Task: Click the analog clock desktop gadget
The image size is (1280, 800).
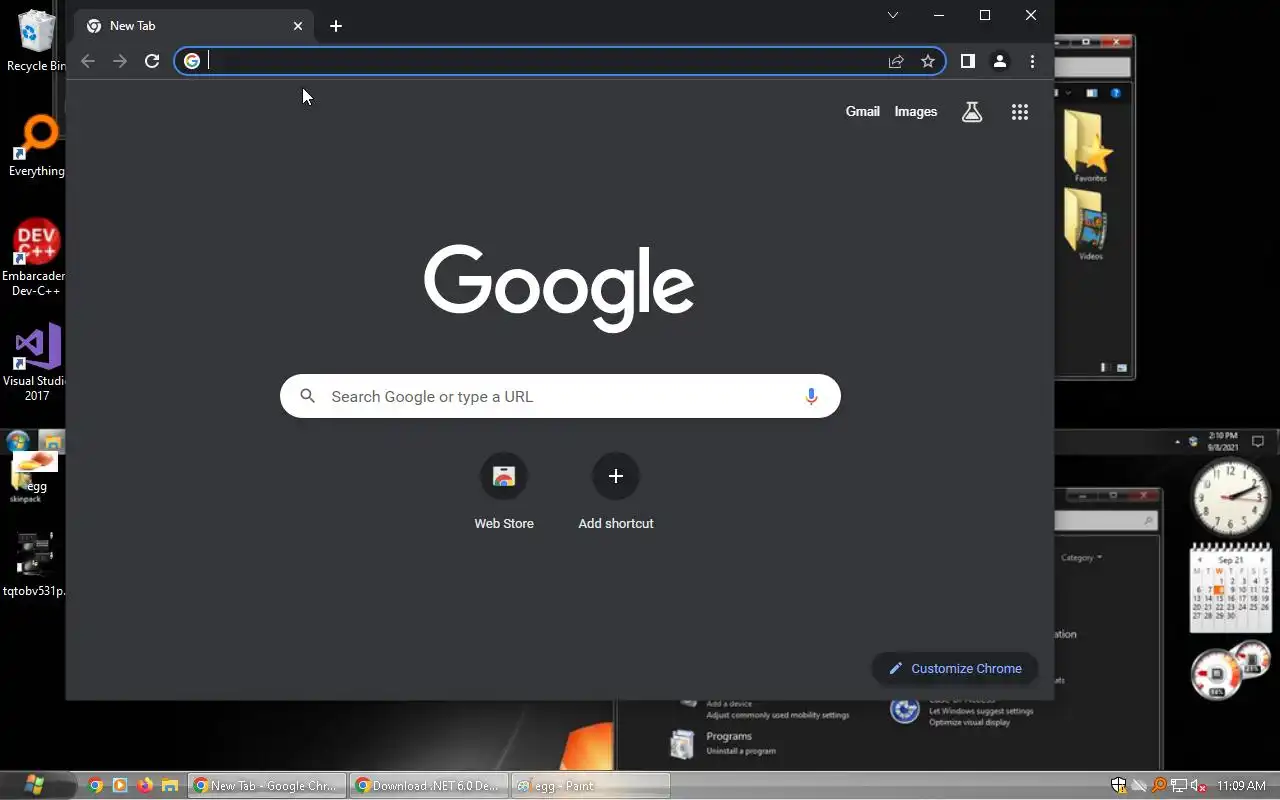Action: click(1231, 497)
